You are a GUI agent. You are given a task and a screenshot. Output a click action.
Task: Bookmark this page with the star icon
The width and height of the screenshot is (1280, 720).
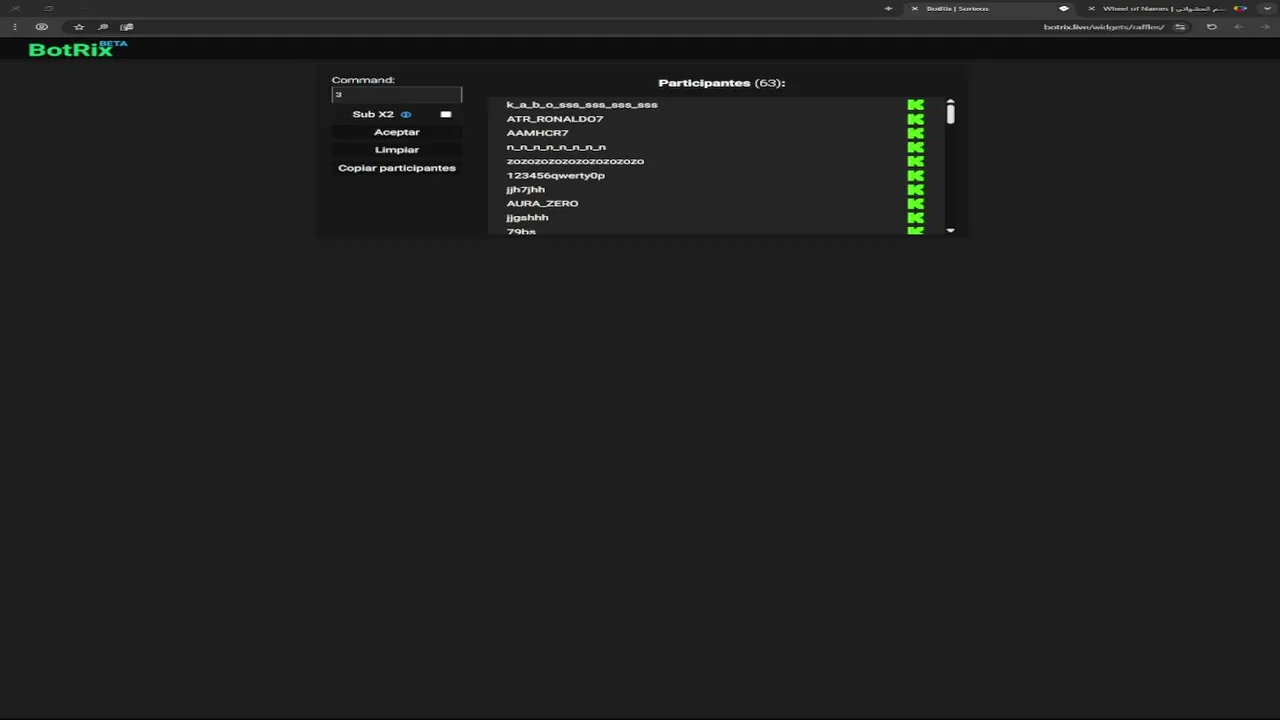coord(79,27)
